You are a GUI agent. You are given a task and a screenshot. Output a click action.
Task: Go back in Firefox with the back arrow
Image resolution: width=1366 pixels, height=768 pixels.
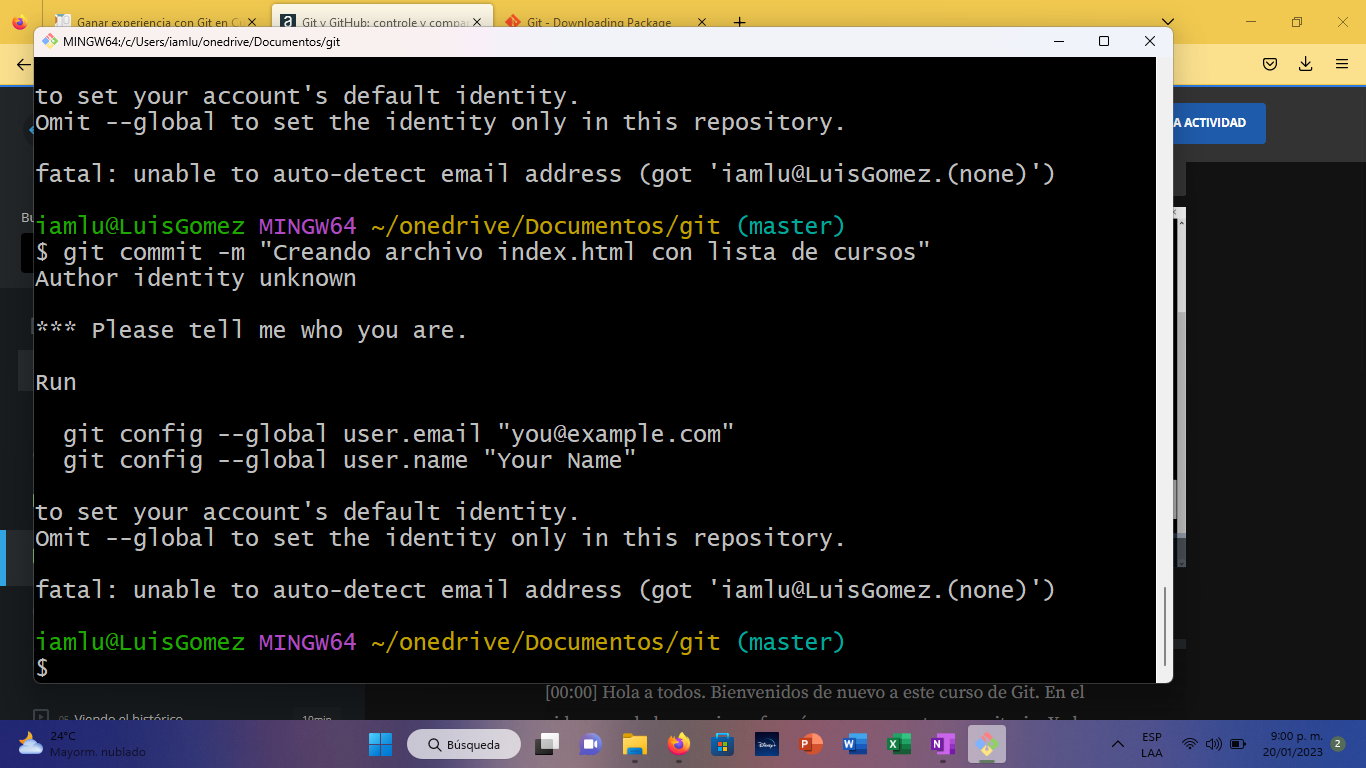pyautogui.click(x=22, y=64)
